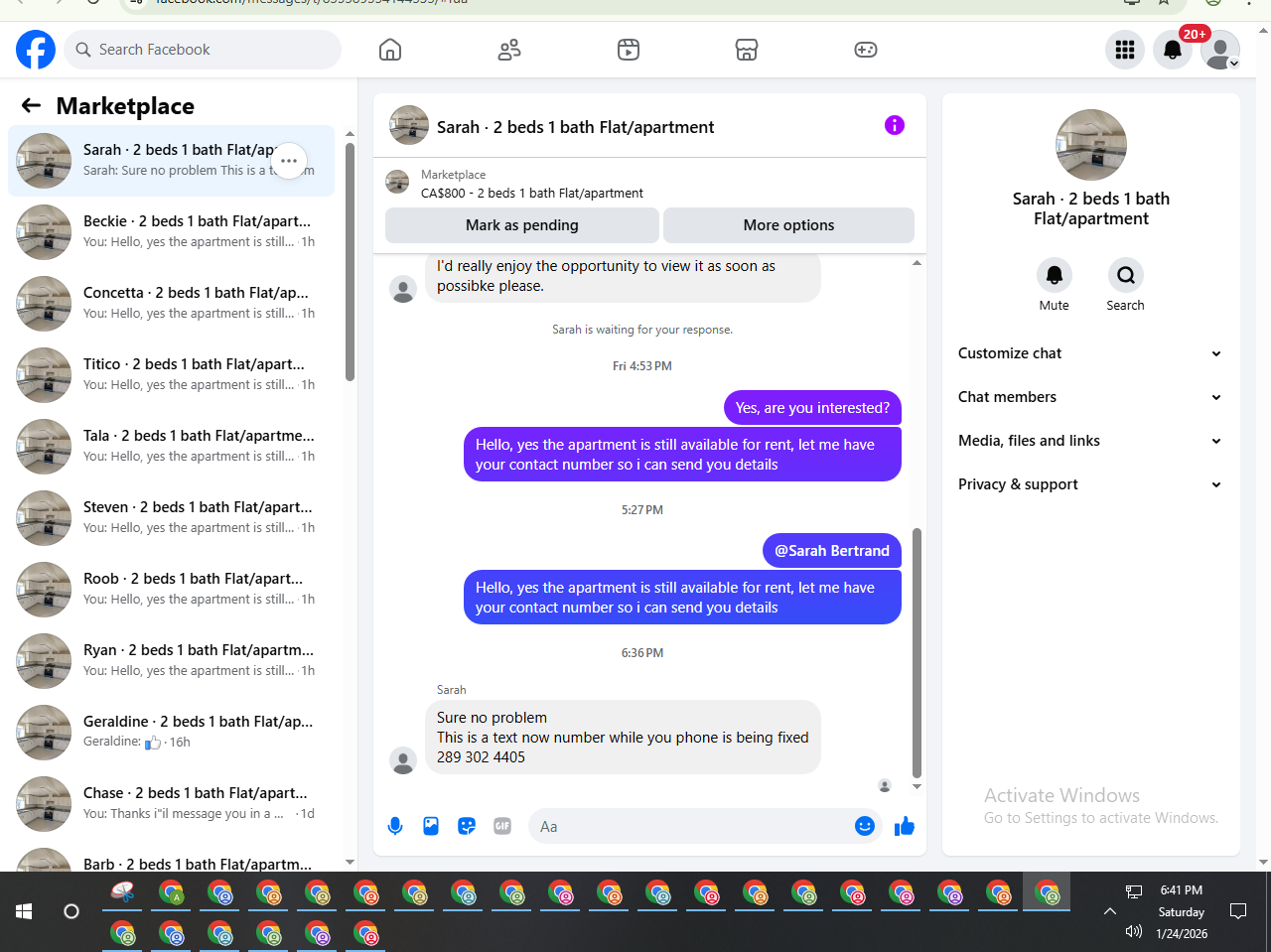Image resolution: width=1271 pixels, height=952 pixels.
Task: Open Windows search circle on taskbar
Action: point(71,911)
